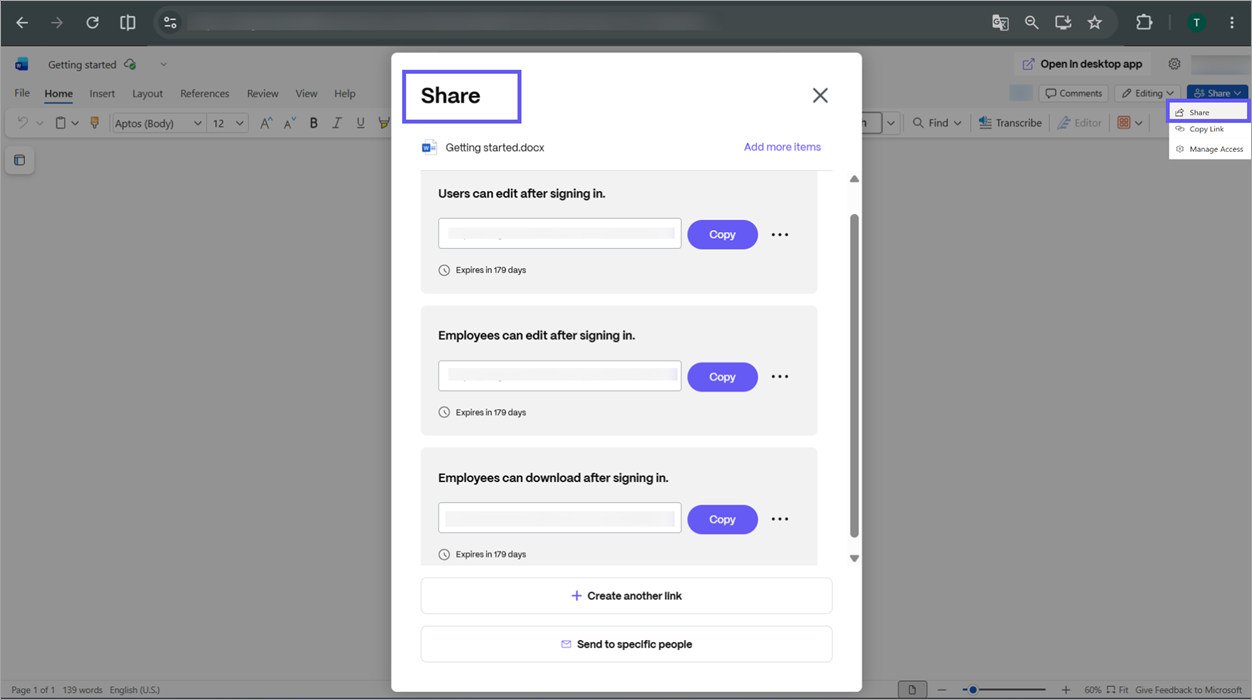Click the zoom slider handle

pyautogui.click(x=972, y=690)
